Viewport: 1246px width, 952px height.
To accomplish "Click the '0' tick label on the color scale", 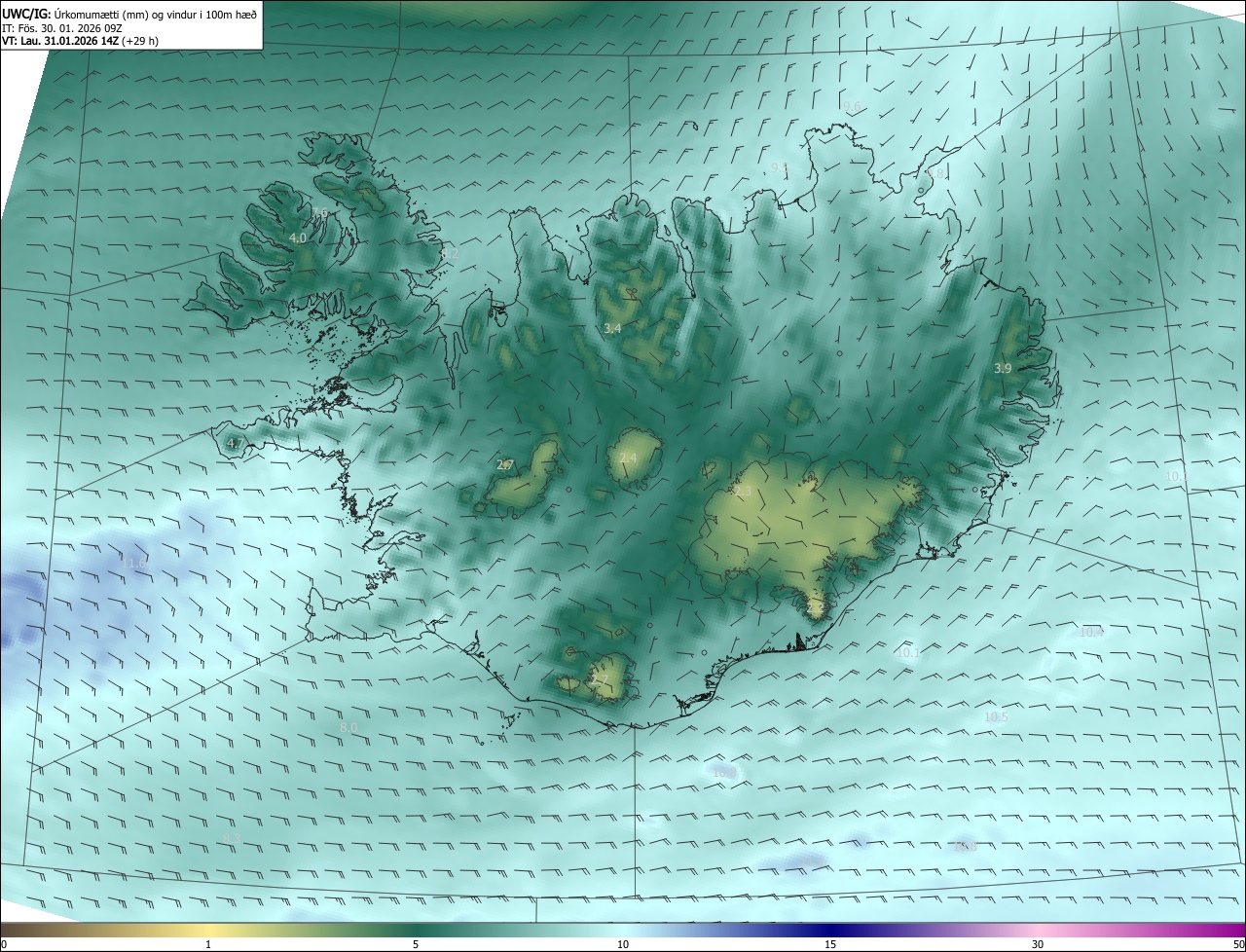I will tap(4, 944).
